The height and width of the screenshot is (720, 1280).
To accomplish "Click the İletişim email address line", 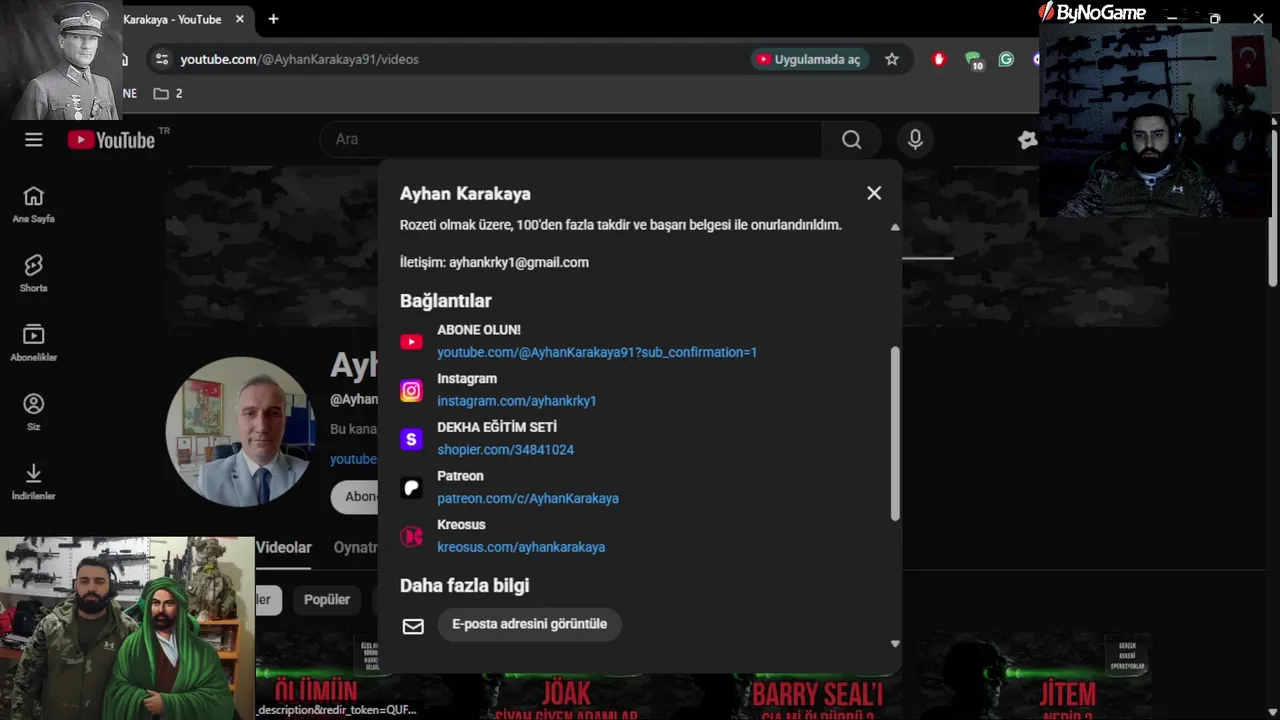I will (494, 262).
